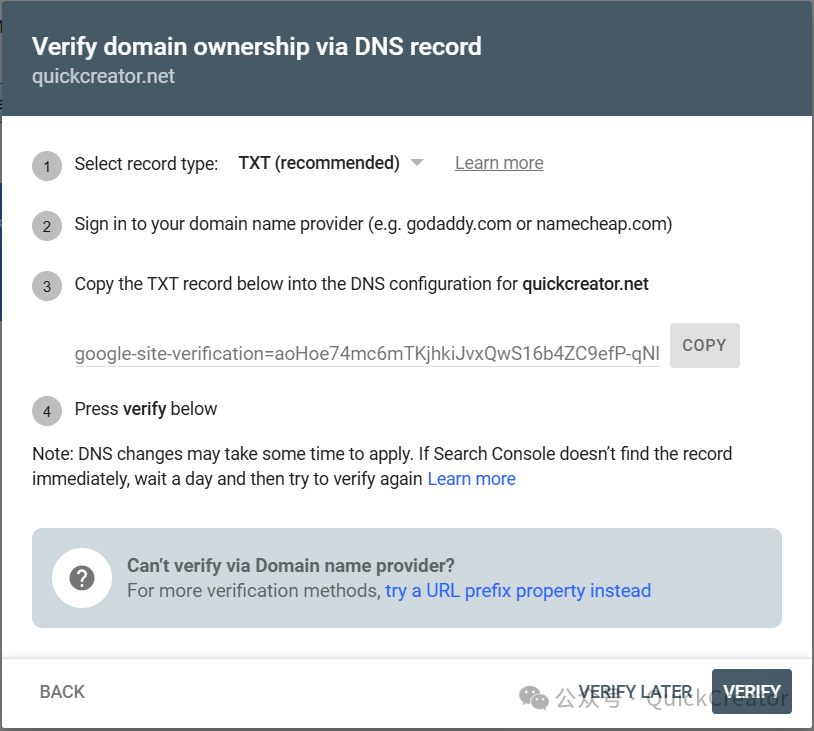The width and height of the screenshot is (814, 731).
Task: Click the WeChat logo watermark icon
Action: tap(533, 696)
